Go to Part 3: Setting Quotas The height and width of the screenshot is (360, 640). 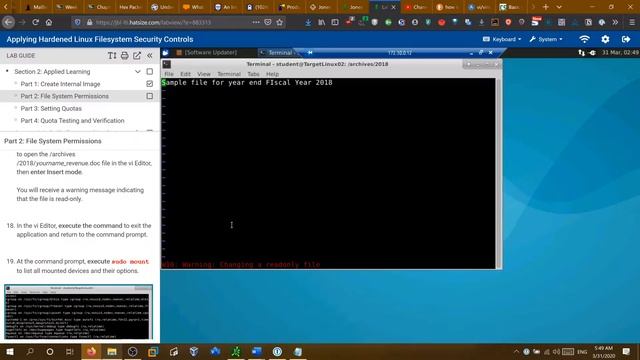tap(51, 108)
